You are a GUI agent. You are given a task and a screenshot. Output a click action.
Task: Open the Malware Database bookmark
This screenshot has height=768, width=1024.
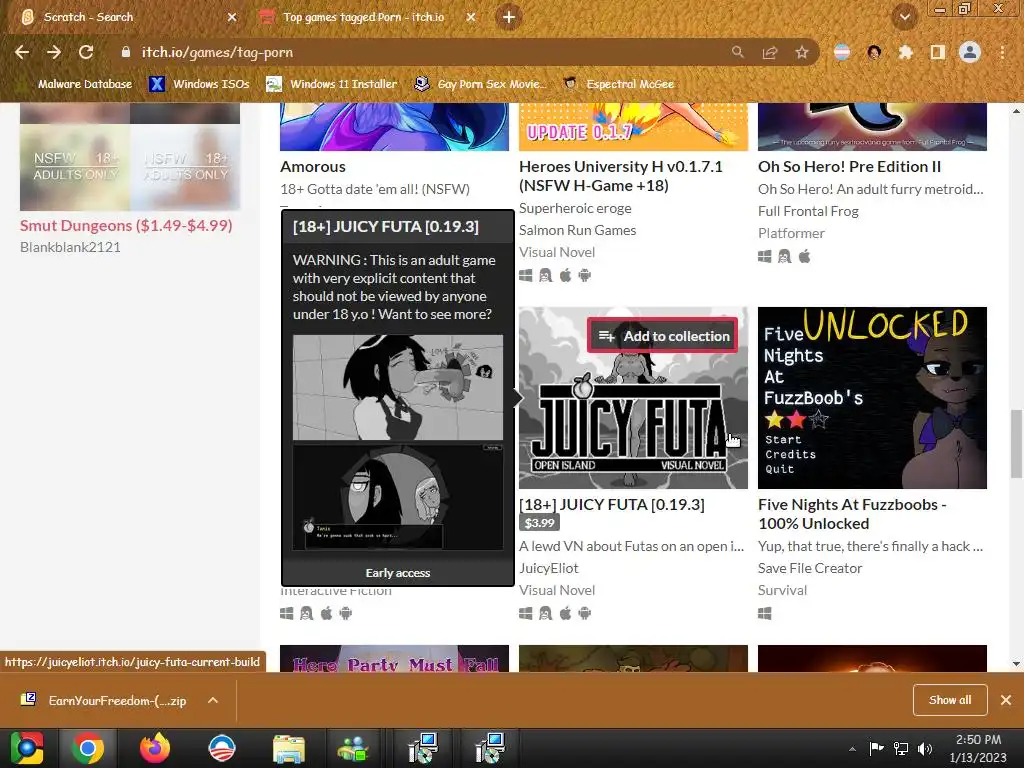point(85,84)
